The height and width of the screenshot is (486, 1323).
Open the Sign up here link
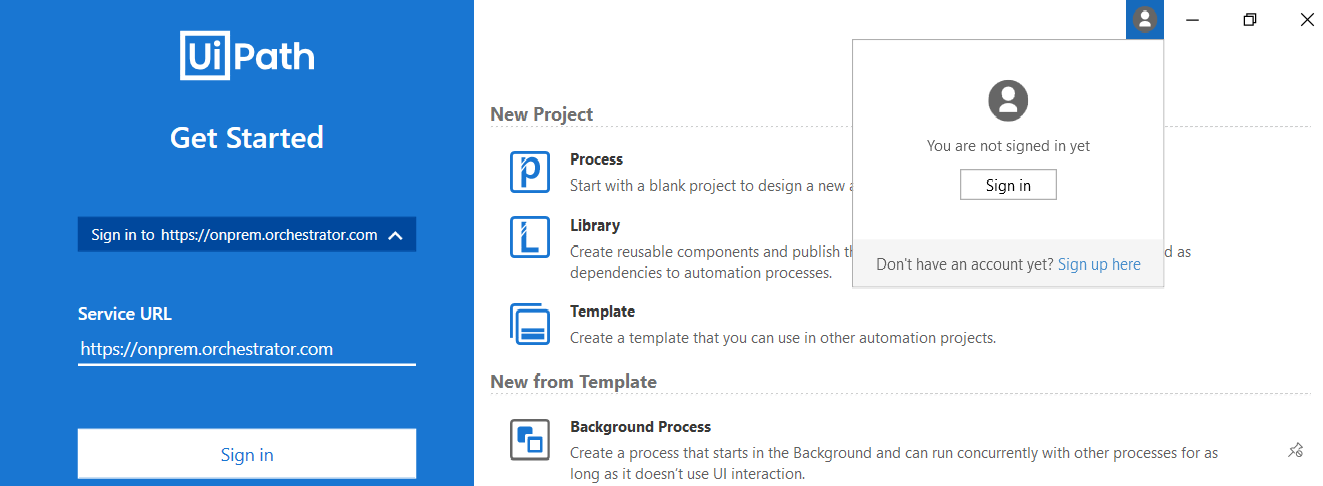click(x=1099, y=265)
